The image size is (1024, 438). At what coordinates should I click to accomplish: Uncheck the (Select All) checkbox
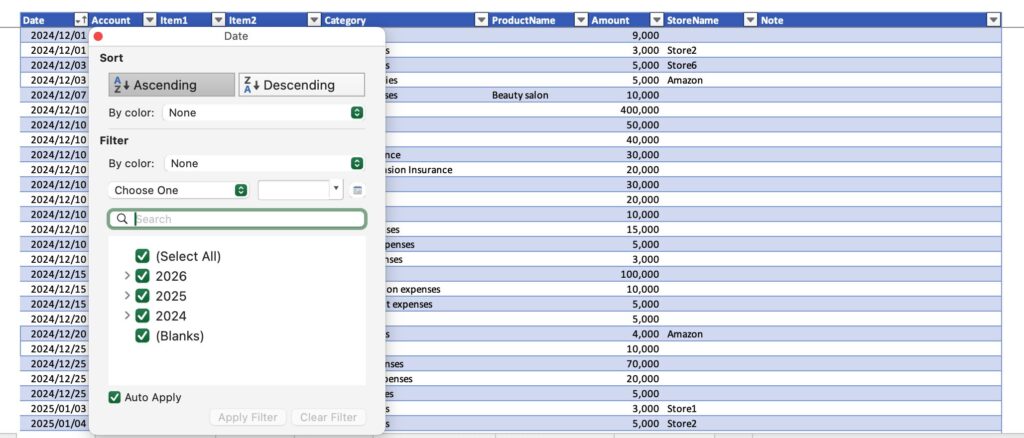[x=142, y=256]
